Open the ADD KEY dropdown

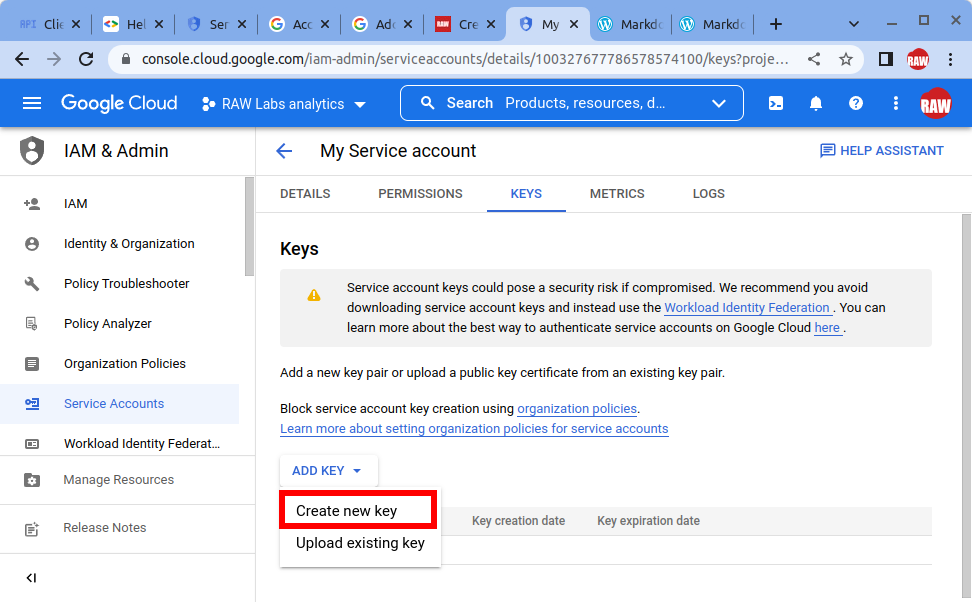pyautogui.click(x=328, y=471)
